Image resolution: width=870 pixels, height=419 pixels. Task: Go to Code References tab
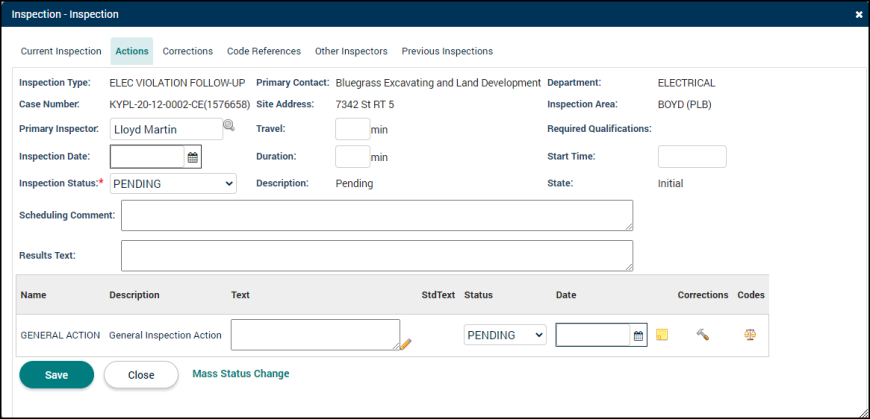click(x=264, y=51)
